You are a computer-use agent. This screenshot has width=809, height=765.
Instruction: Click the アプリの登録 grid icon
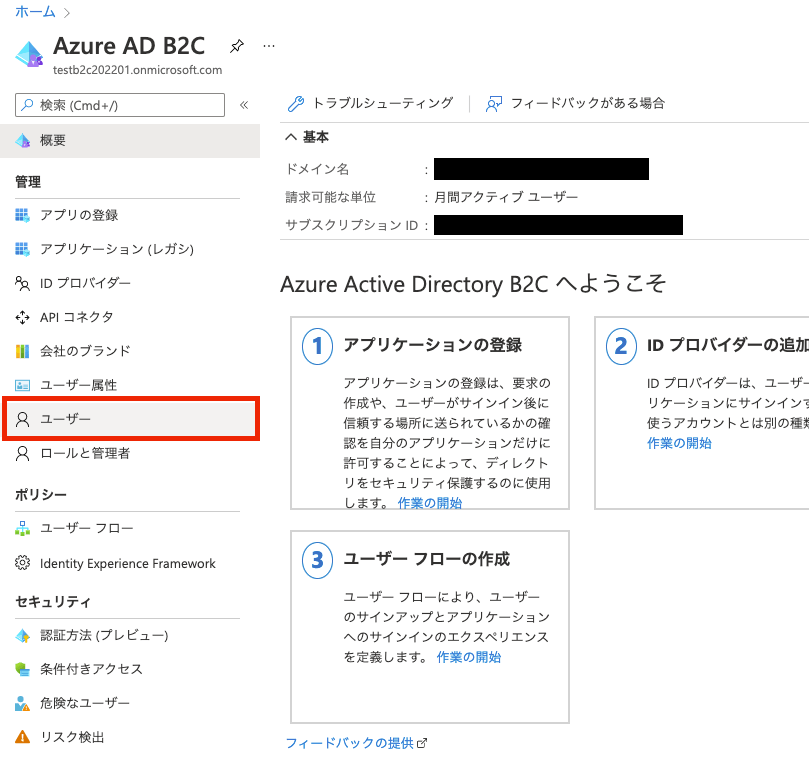(22, 215)
